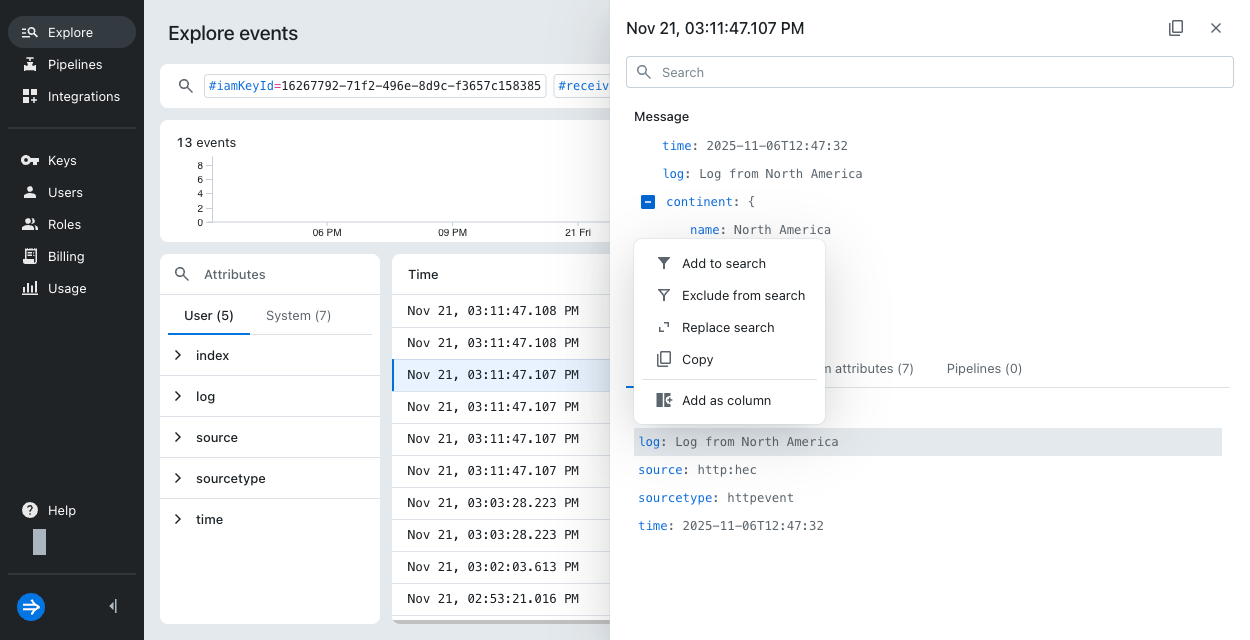The height and width of the screenshot is (640, 1250).
Task: Open Integrations from the sidebar icon
Action: click(x=30, y=97)
